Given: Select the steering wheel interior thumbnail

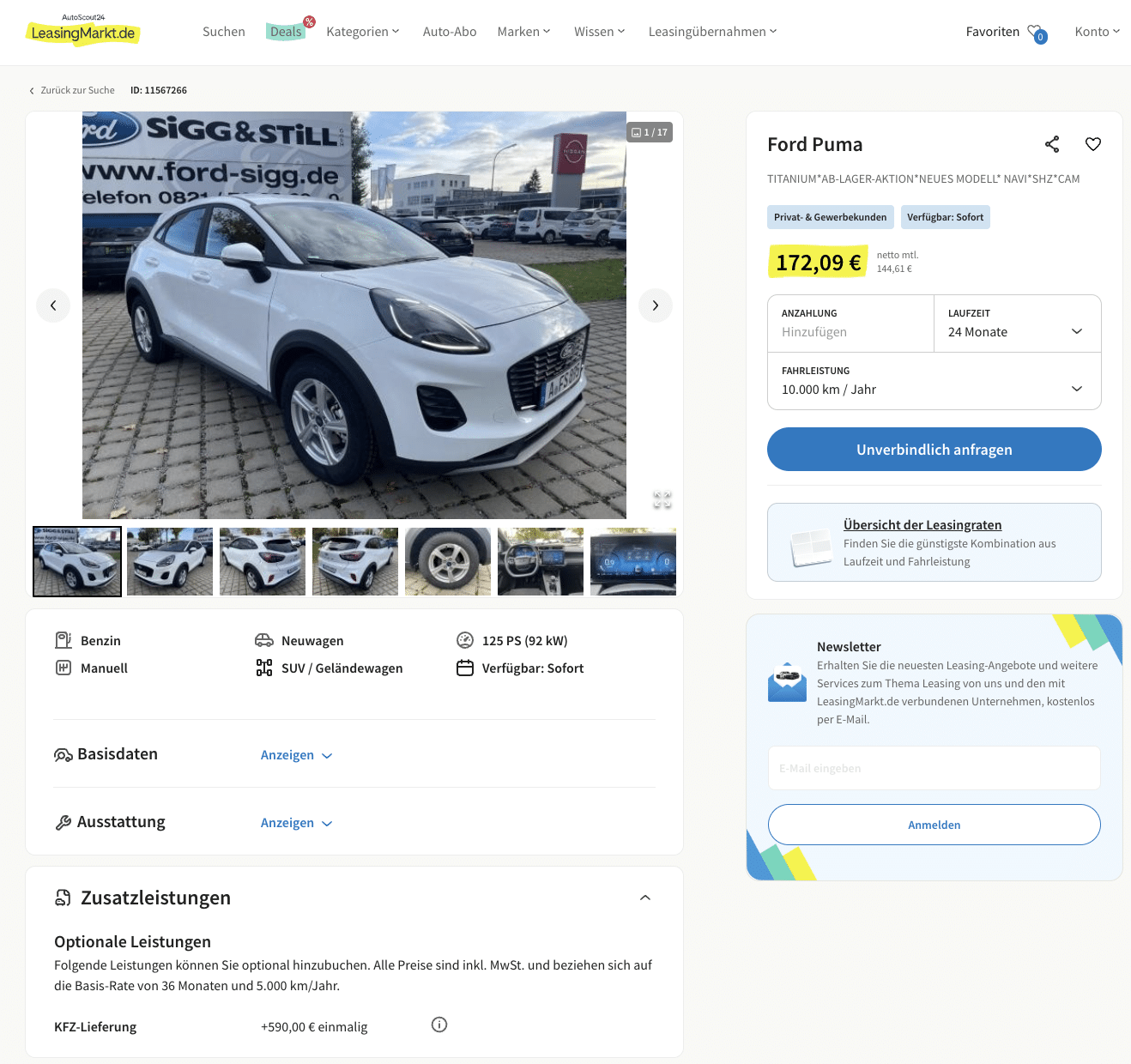Looking at the screenshot, I should pos(541,561).
